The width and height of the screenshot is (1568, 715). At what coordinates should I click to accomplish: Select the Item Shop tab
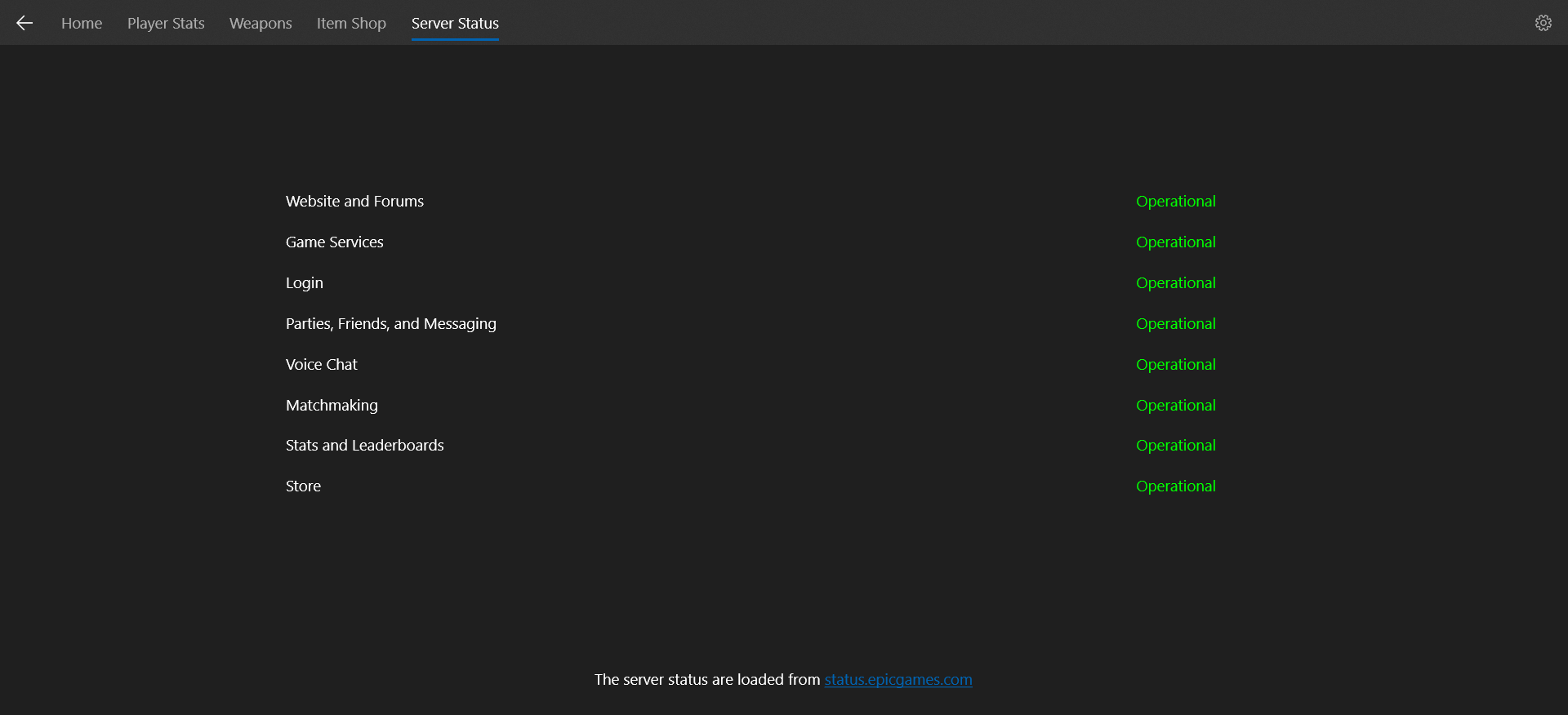[x=351, y=24]
